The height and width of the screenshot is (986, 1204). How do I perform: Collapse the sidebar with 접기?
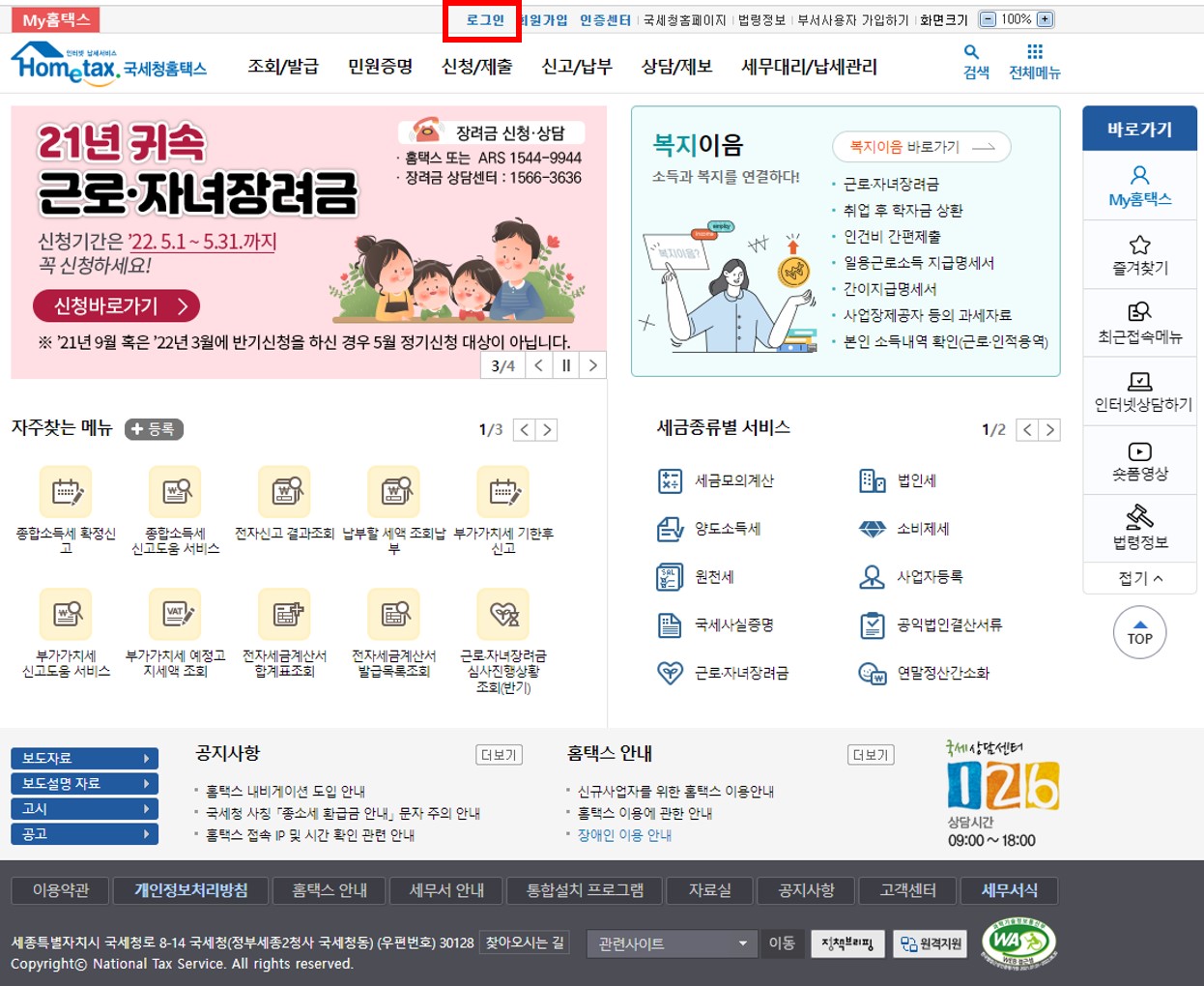pos(1140,578)
